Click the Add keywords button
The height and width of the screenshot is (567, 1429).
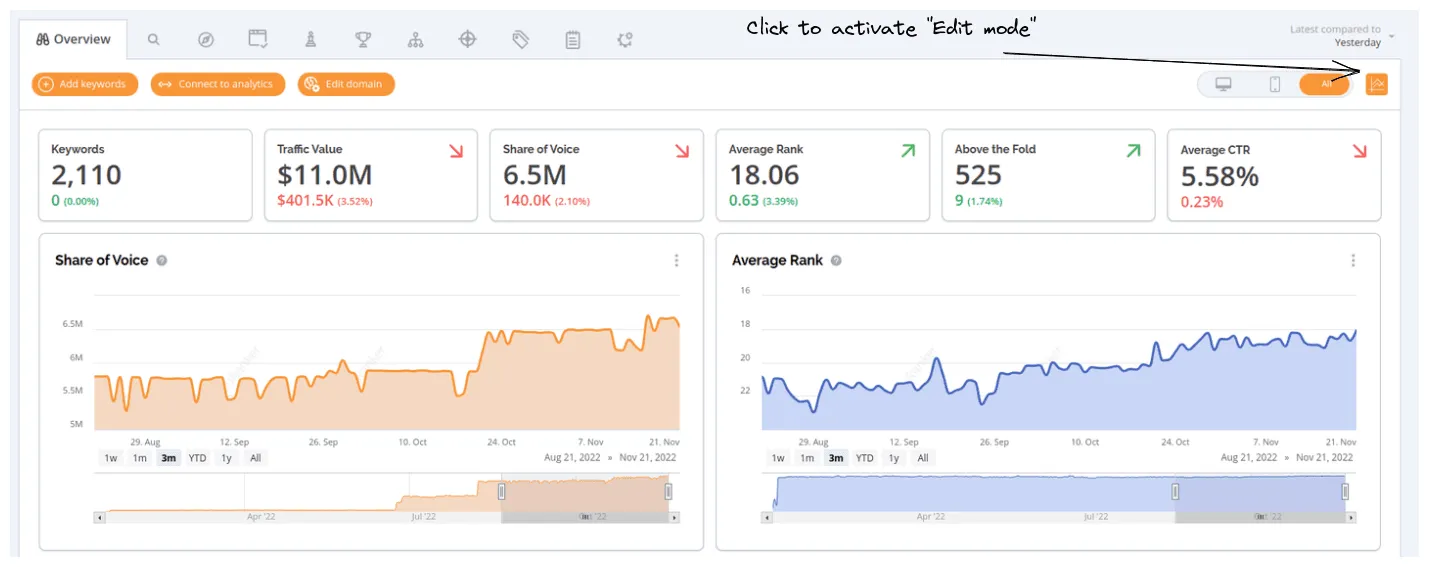pos(85,85)
